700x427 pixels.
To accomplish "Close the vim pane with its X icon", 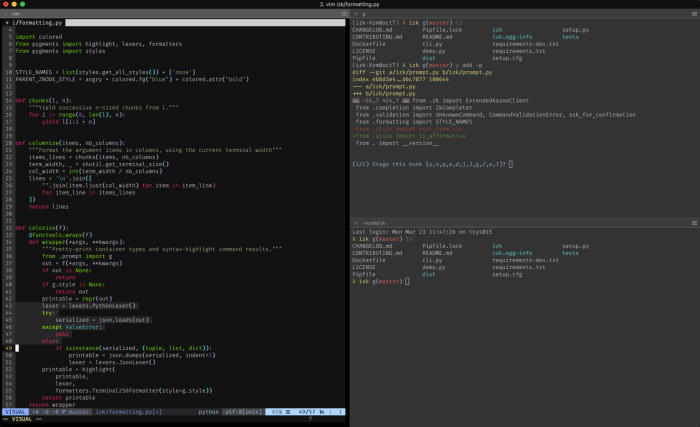I will tap(6, 14).
